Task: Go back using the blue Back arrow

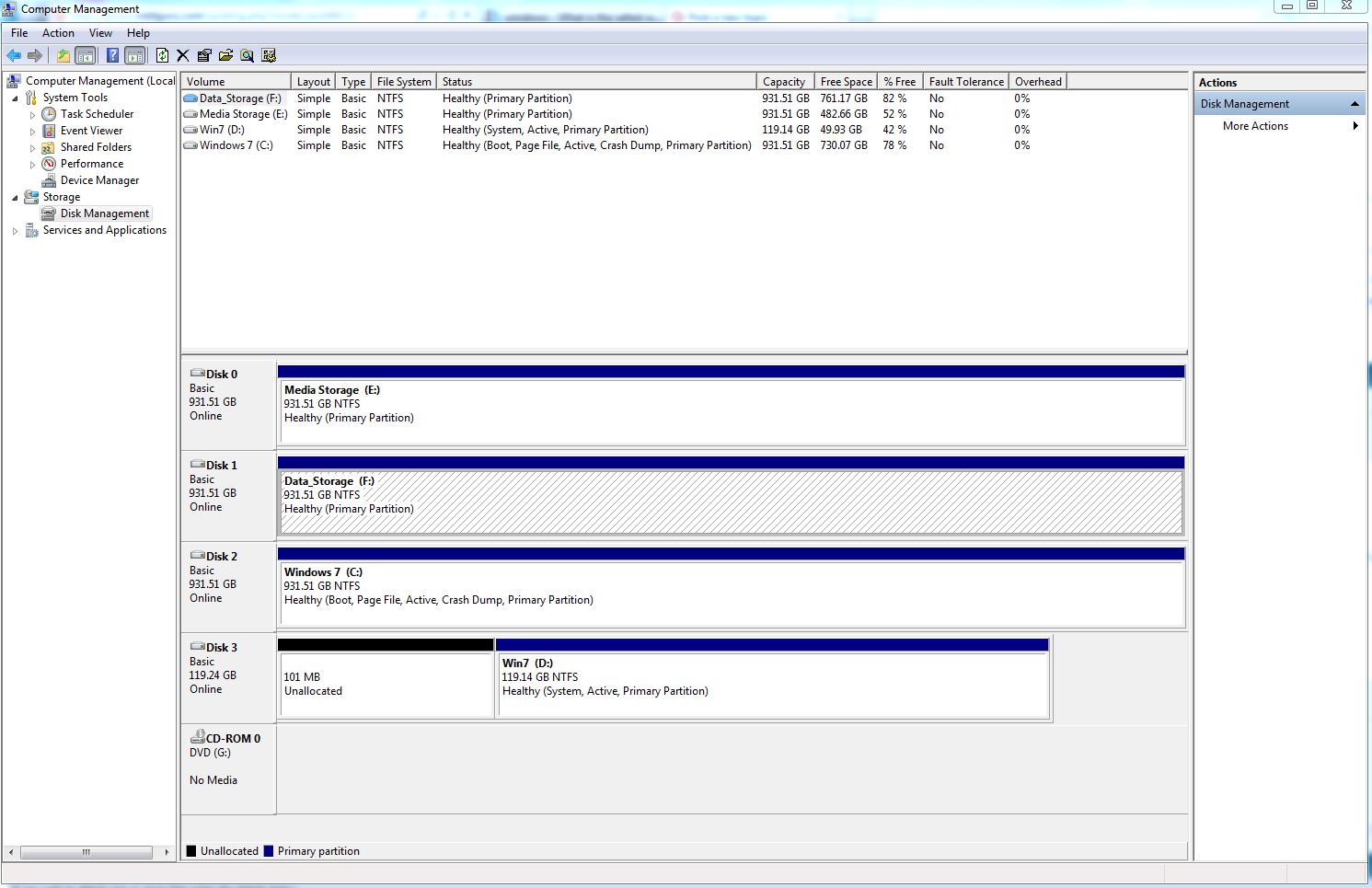Action: [14, 55]
